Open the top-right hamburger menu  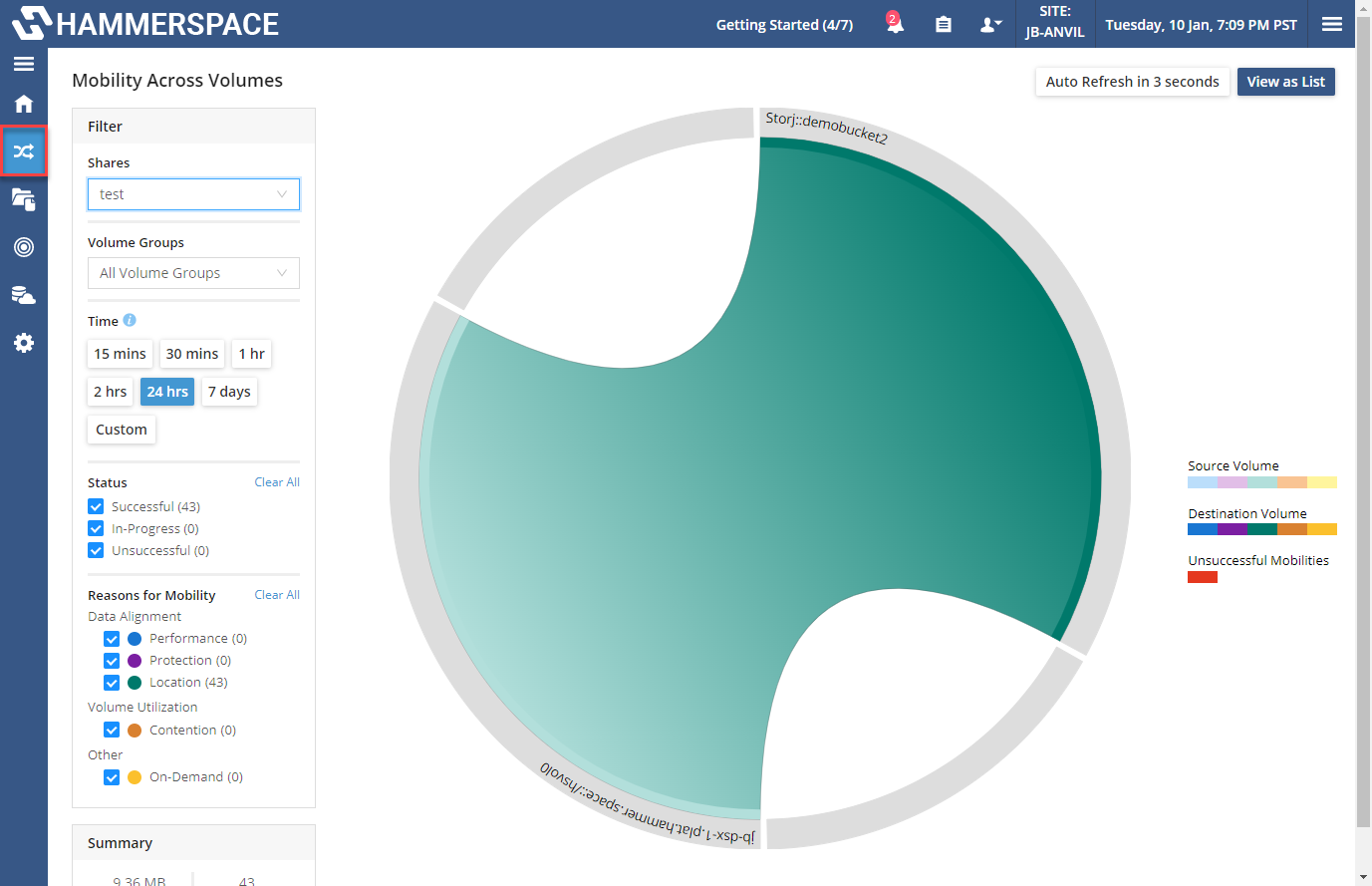pyautogui.click(x=1332, y=24)
